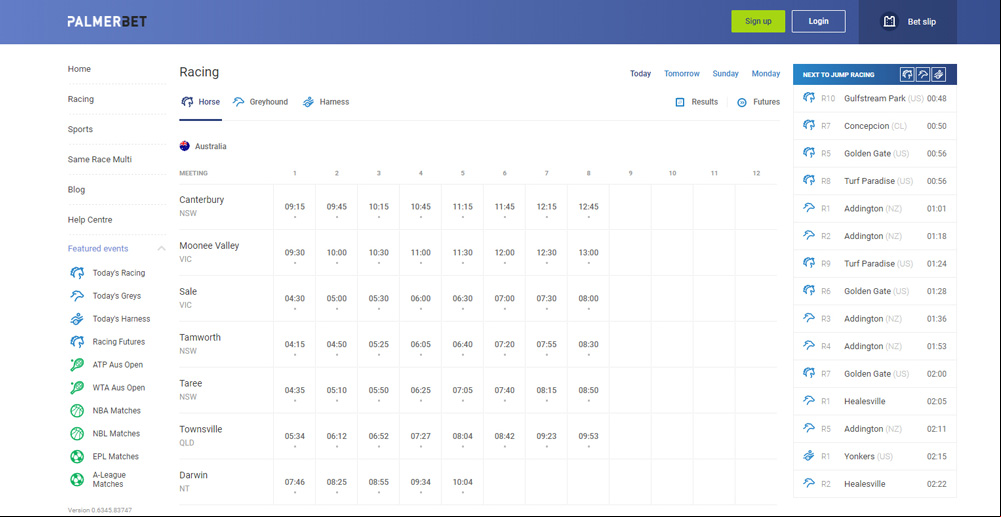This screenshot has width=1001, height=517.
Task: Open Sports in the sidebar
Action: pos(80,129)
